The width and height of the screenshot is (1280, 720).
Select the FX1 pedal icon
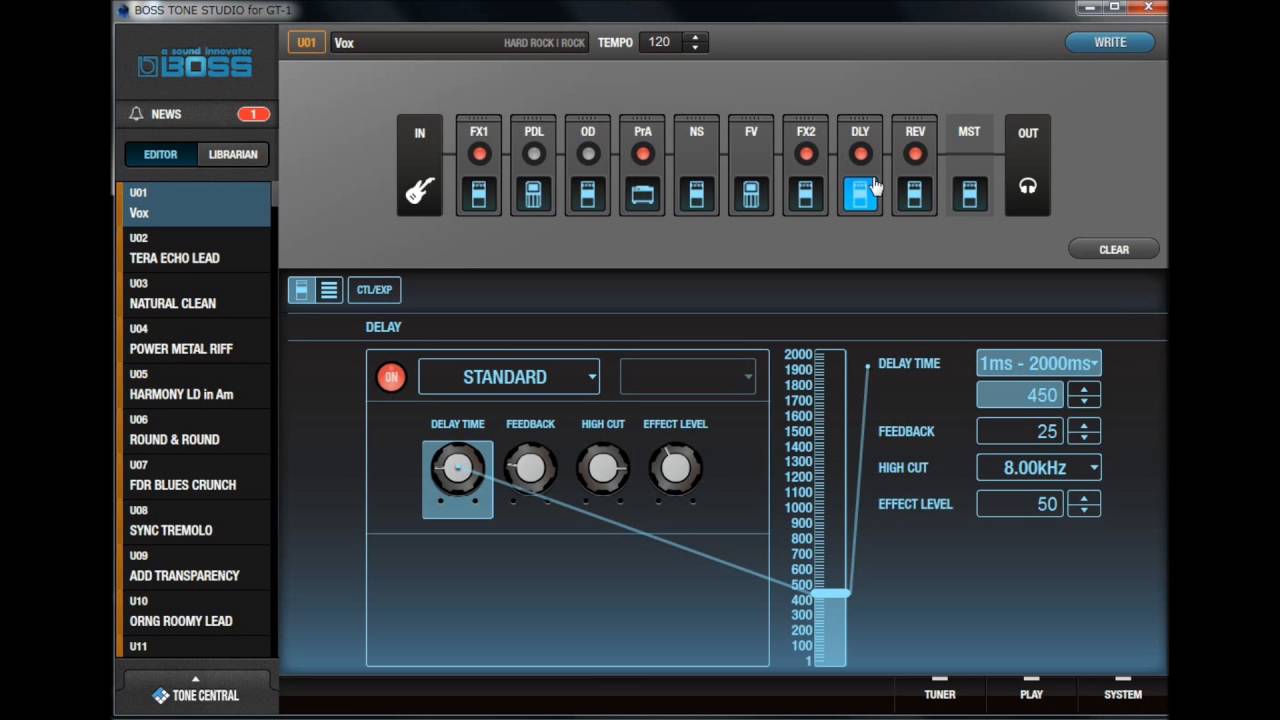(x=479, y=194)
